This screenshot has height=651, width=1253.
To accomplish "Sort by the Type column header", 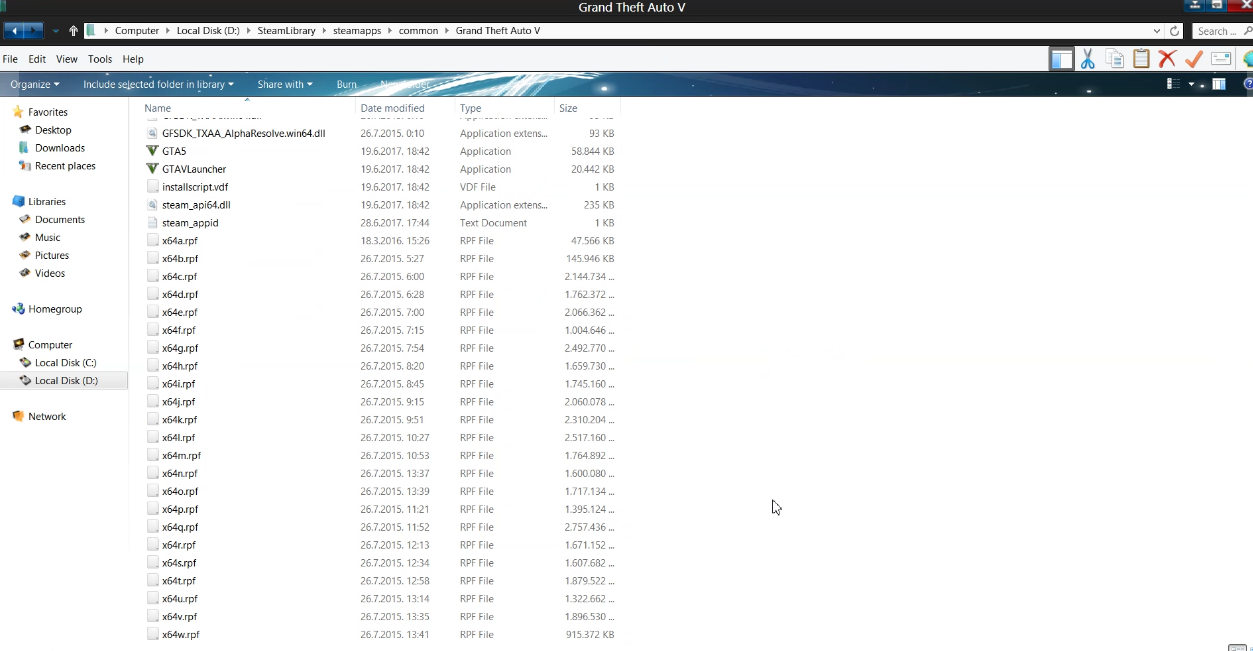I will coord(505,108).
